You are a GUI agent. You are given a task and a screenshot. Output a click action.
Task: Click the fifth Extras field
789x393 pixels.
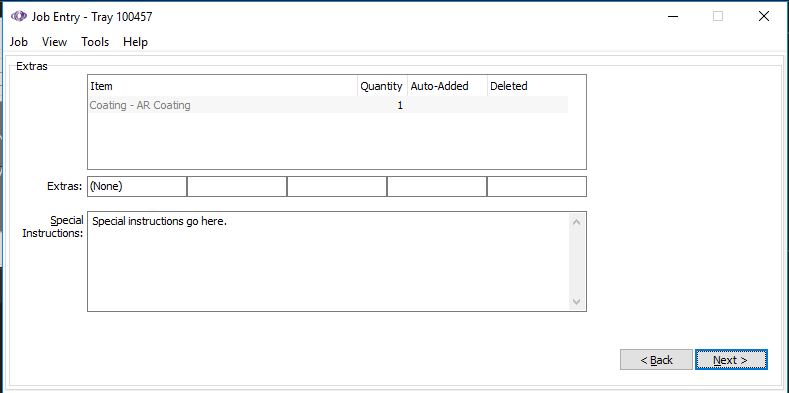pyautogui.click(x=536, y=186)
